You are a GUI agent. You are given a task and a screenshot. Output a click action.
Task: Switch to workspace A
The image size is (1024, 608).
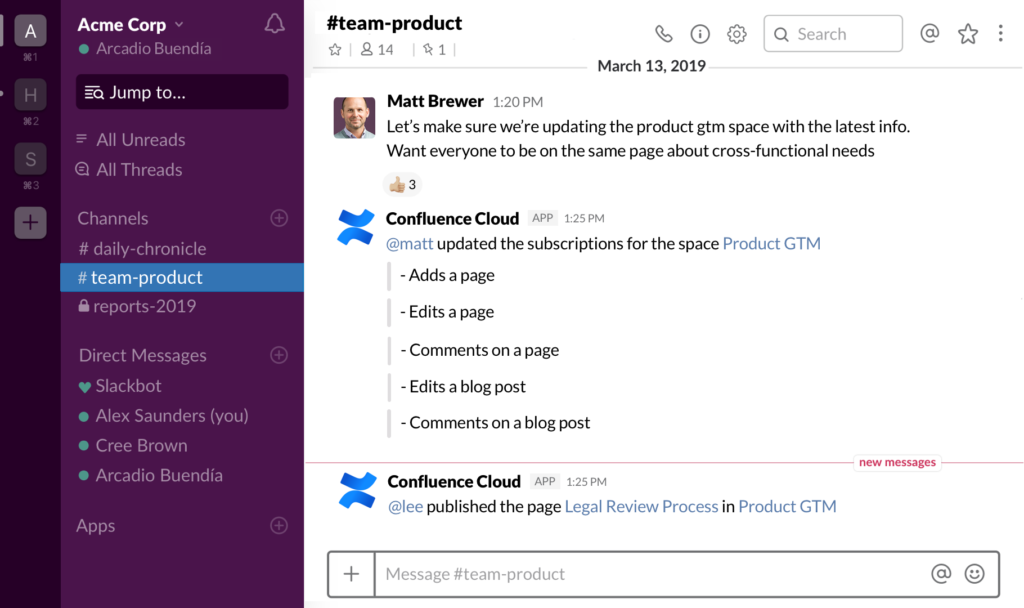pos(30,31)
